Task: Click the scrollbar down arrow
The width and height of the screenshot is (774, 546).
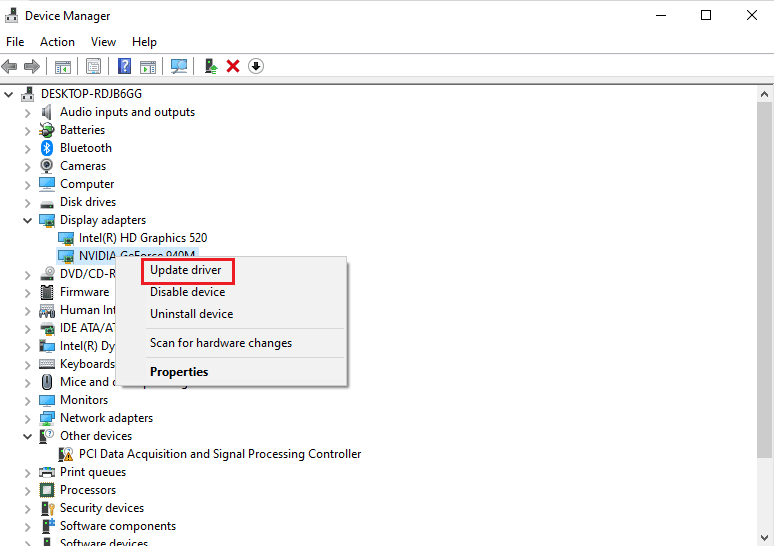Action: pyautogui.click(x=765, y=538)
